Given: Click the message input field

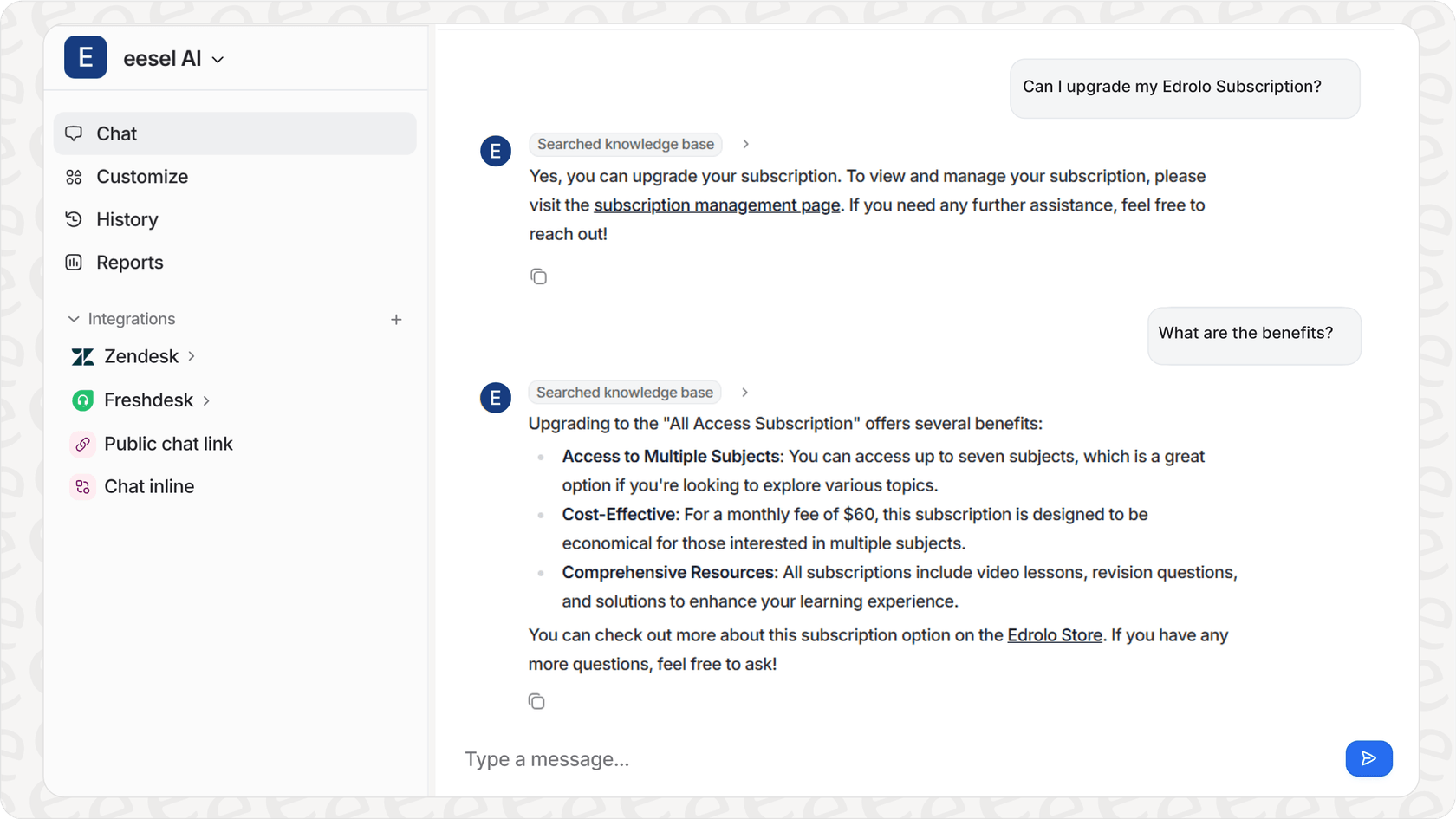Looking at the screenshot, I should point(780,758).
